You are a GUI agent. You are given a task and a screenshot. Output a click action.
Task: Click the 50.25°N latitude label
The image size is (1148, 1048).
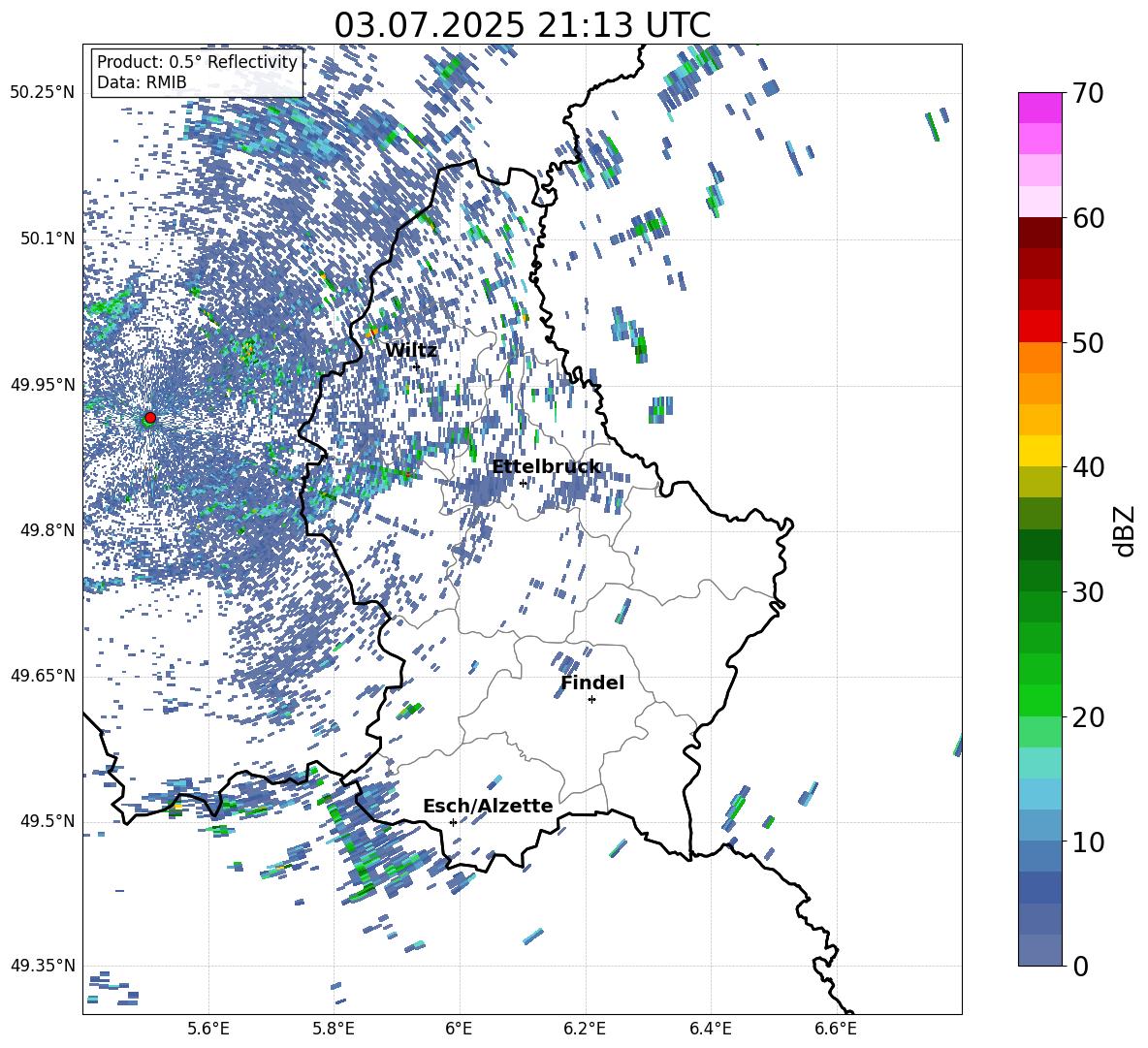43,93
